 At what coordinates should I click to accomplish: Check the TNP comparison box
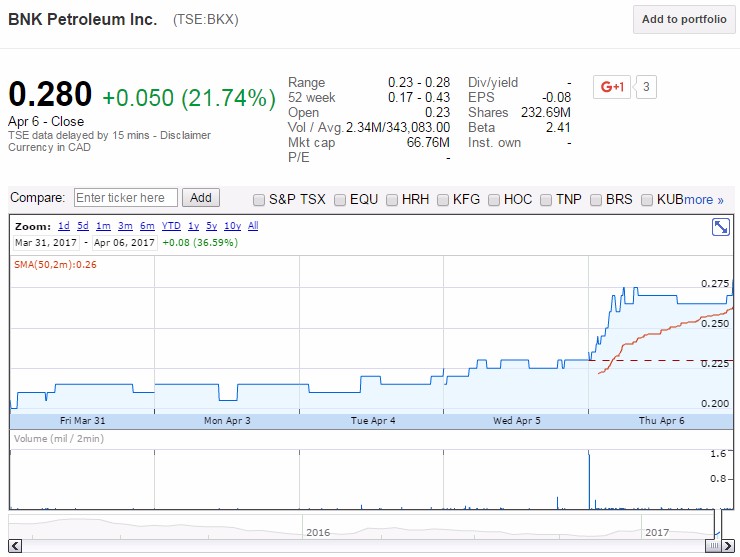[546, 200]
